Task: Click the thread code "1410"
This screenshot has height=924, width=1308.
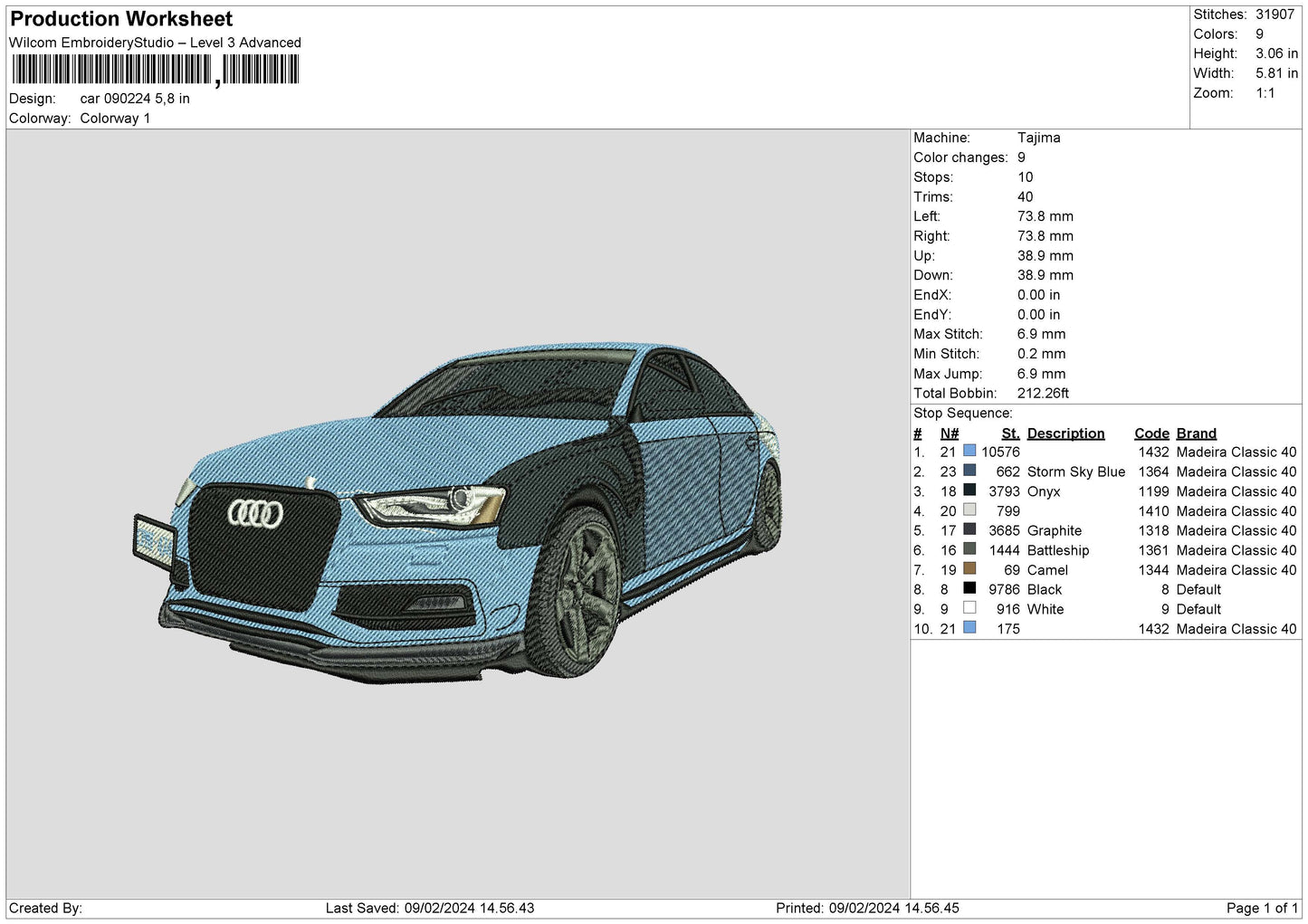Action: (1153, 511)
